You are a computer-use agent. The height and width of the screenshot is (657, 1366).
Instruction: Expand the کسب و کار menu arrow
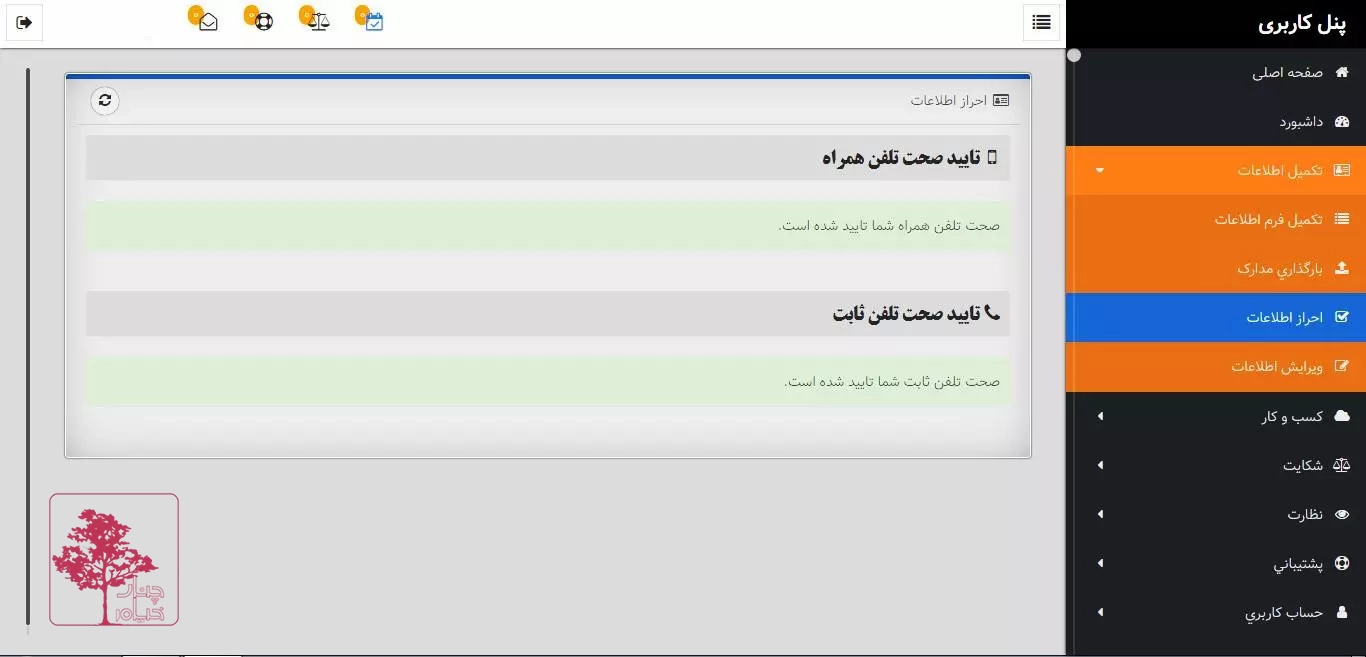click(x=1100, y=416)
